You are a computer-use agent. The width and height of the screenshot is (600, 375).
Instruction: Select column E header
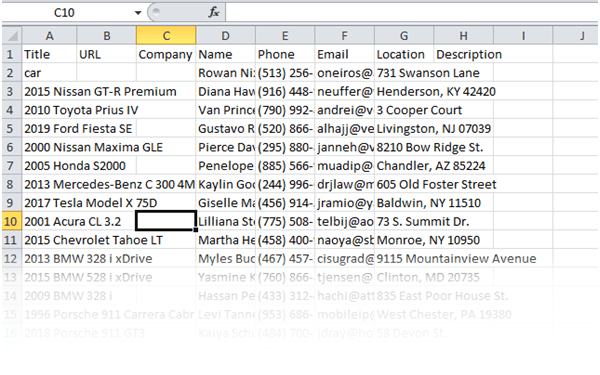[x=285, y=36]
